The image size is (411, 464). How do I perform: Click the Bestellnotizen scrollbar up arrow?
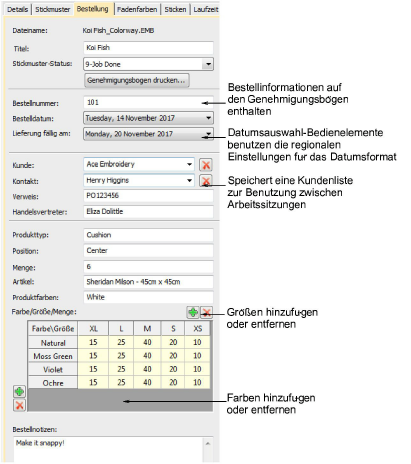[208, 444]
